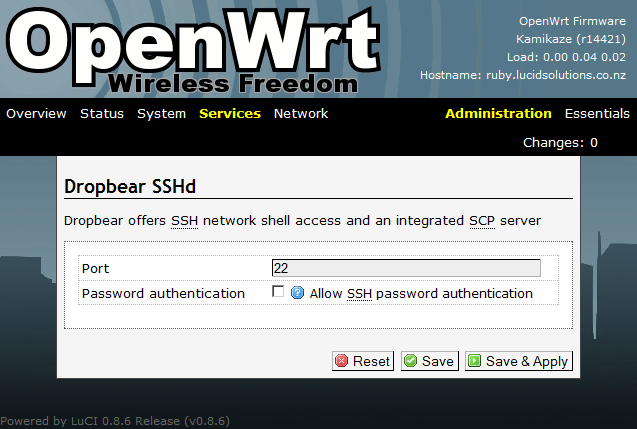Open the Overview menu

36,114
